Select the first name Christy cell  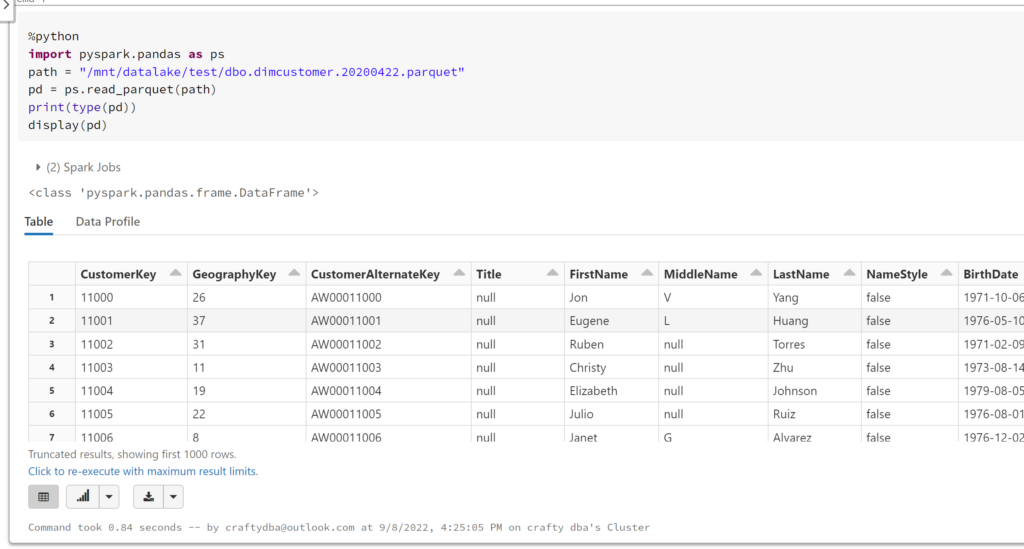611,368
